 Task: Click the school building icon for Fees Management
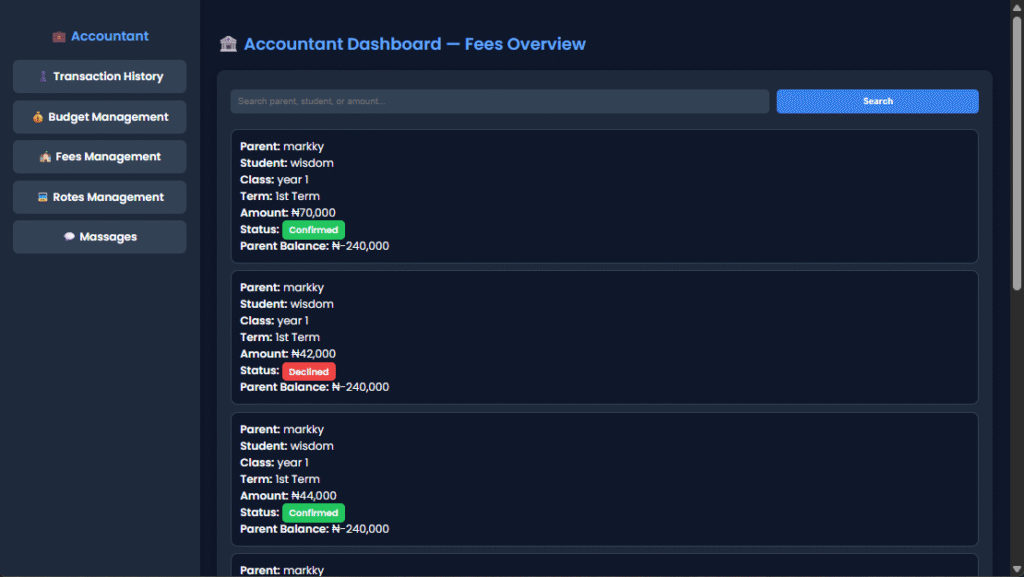pyautogui.click(x=44, y=157)
